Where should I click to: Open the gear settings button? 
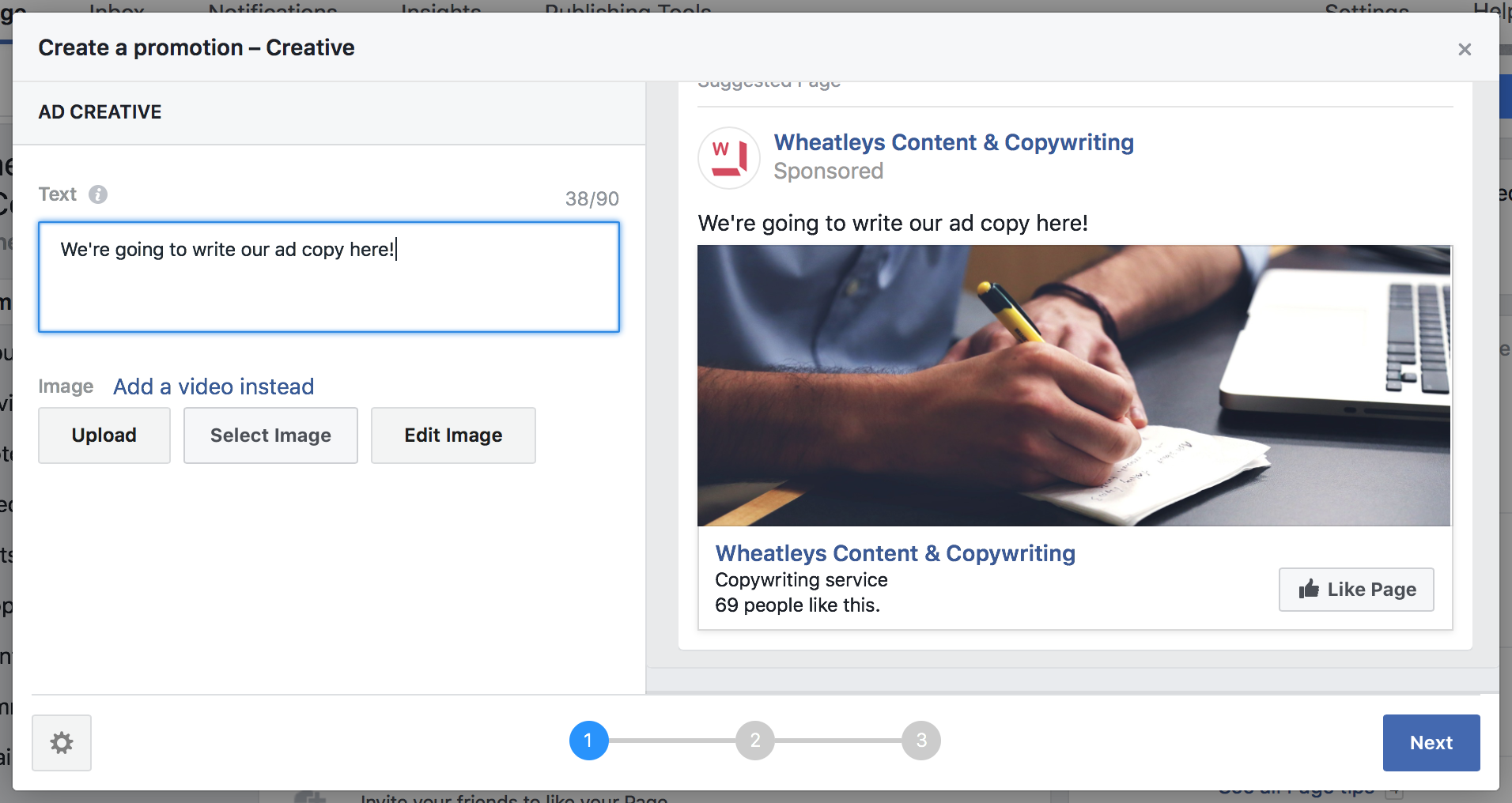pos(62,742)
